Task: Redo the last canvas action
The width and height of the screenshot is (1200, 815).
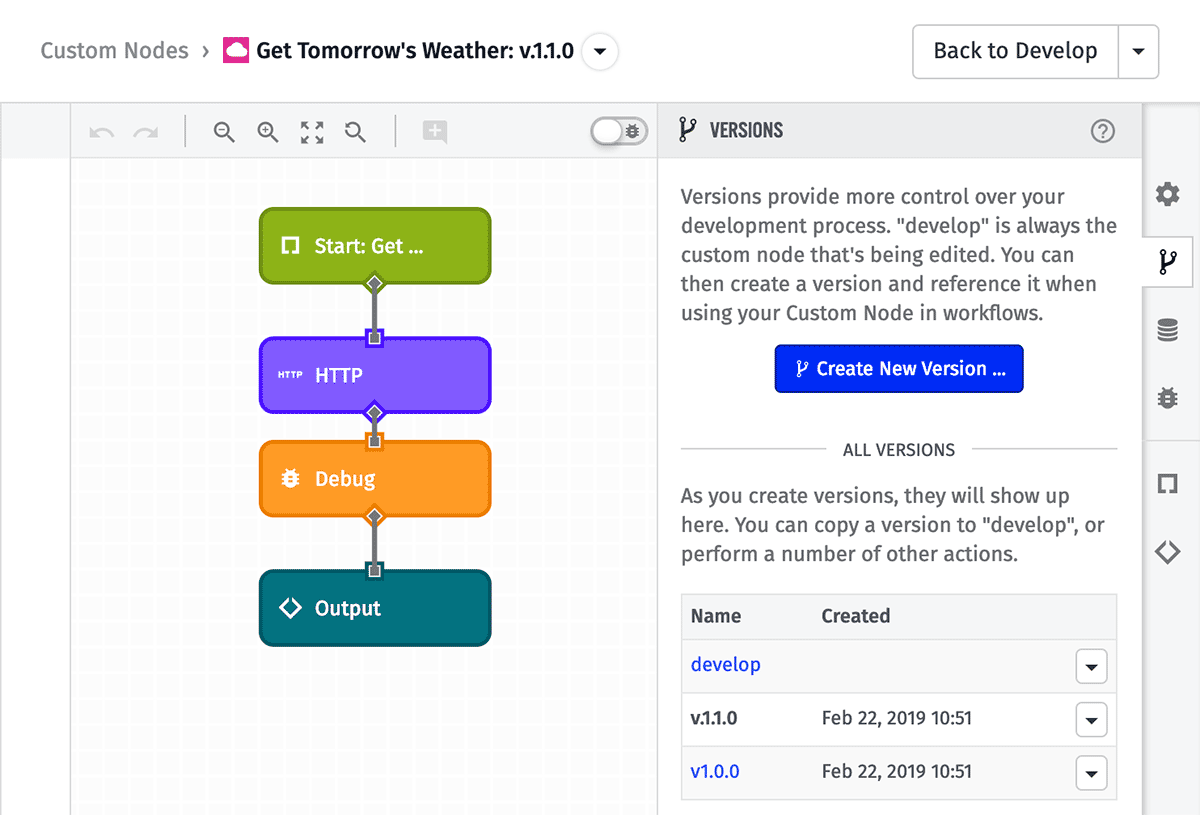Action: pyautogui.click(x=146, y=131)
